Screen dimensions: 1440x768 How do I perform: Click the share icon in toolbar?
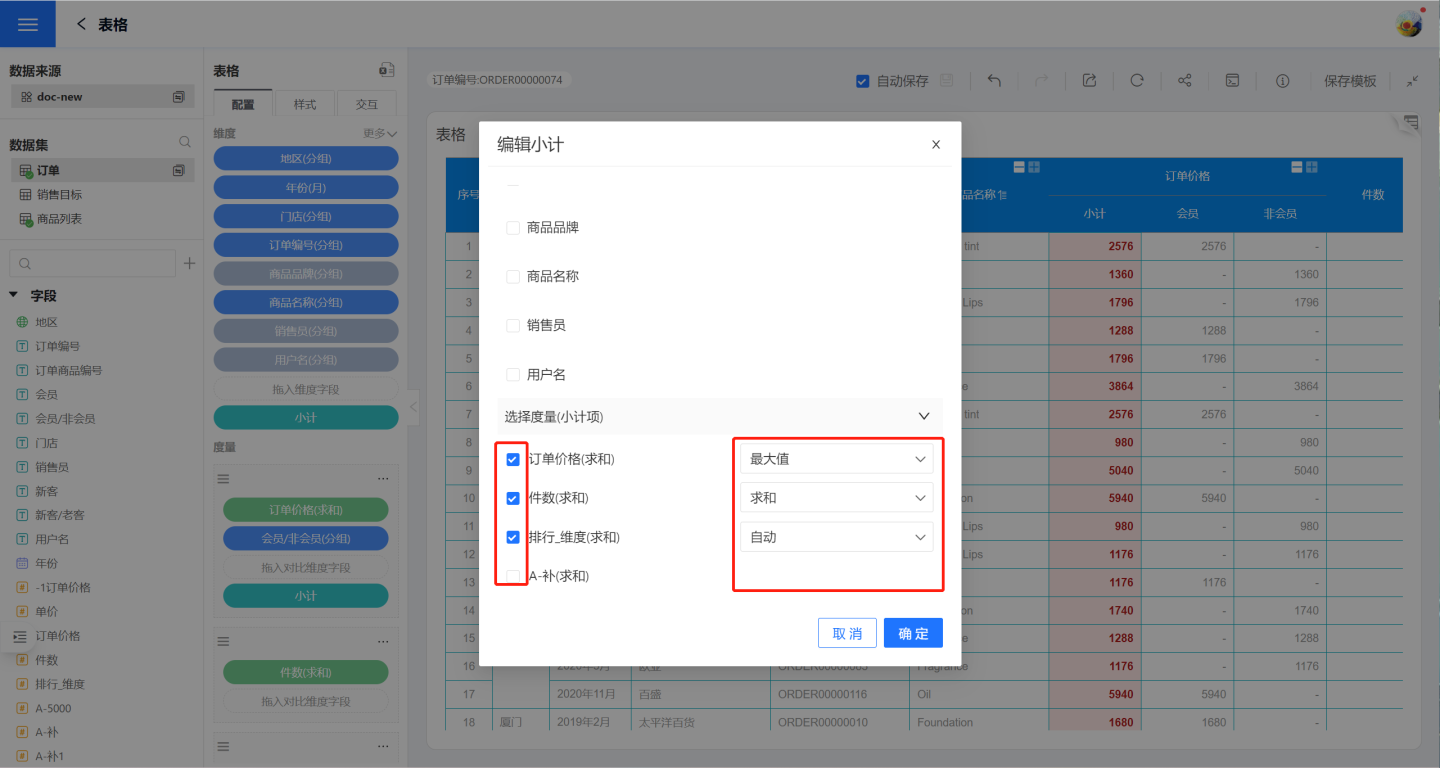point(1185,81)
